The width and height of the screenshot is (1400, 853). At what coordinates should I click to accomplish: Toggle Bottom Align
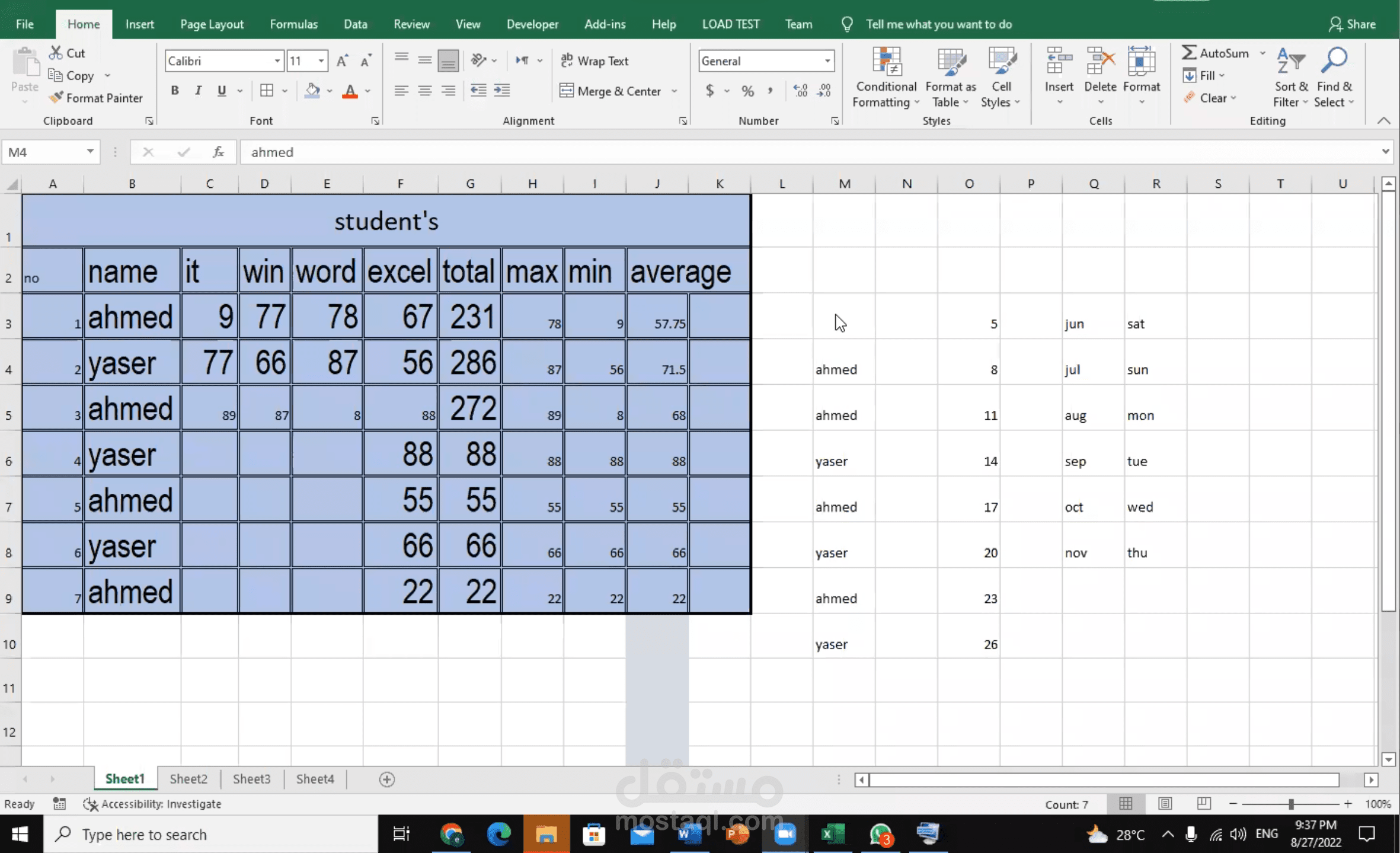click(x=448, y=60)
